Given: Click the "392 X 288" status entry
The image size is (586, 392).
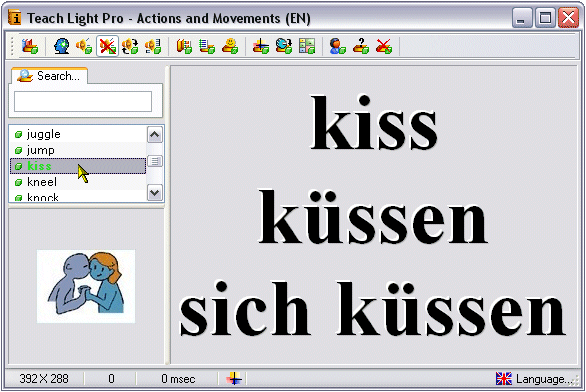Looking at the screenshot, I should tap(44, 379).
